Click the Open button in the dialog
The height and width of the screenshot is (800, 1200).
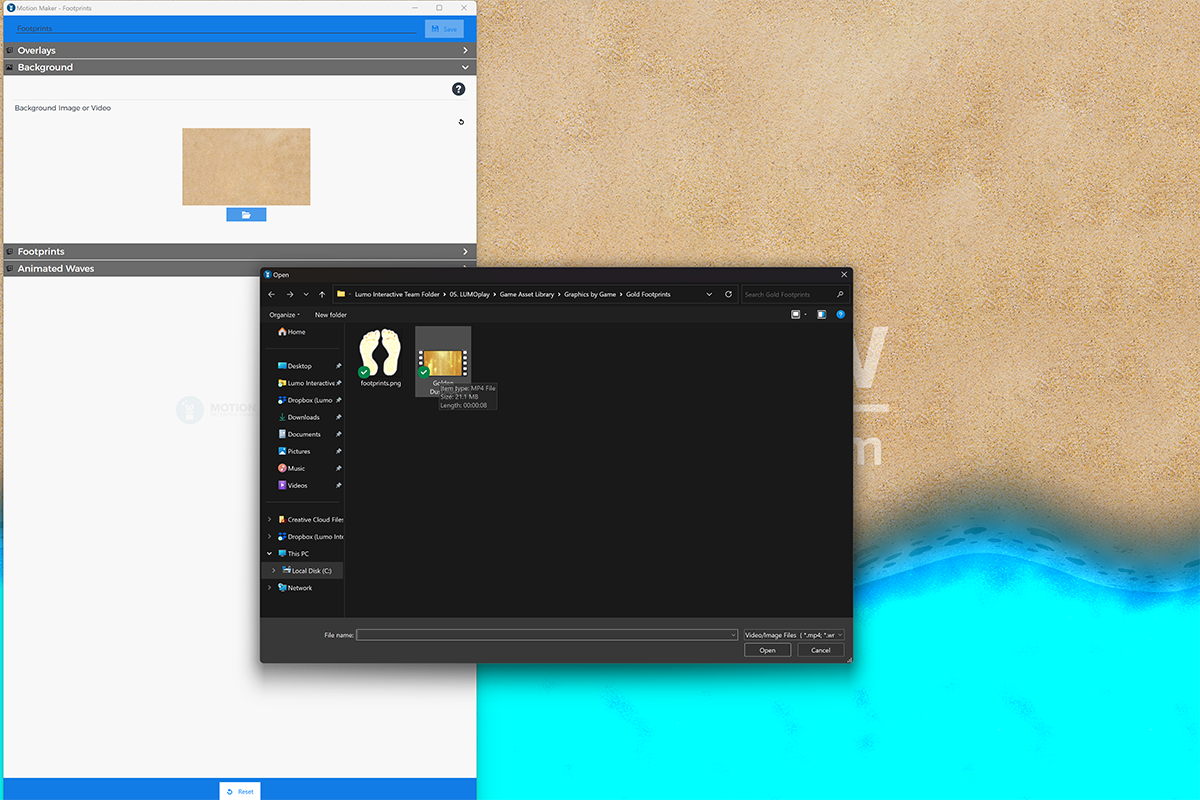pos(767,650)
